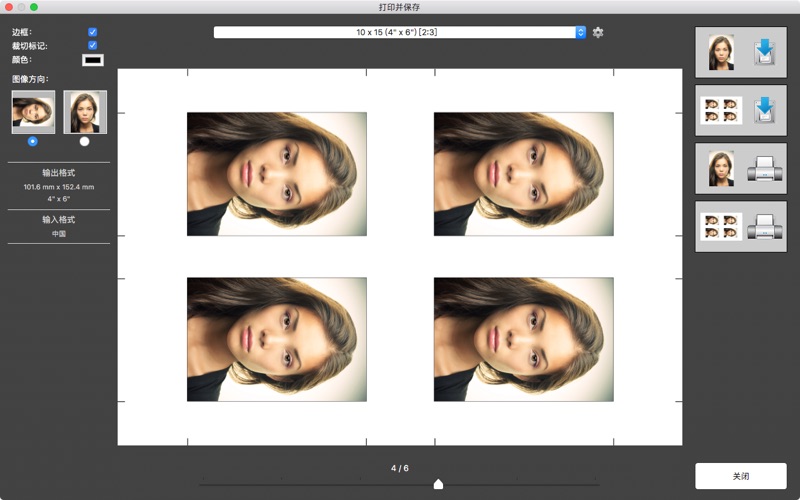The width and height of the screenshot is (800, 500).
Task: Open the 颜色 border color swatch
Action: pyautogui.click(x=93, y=60)
